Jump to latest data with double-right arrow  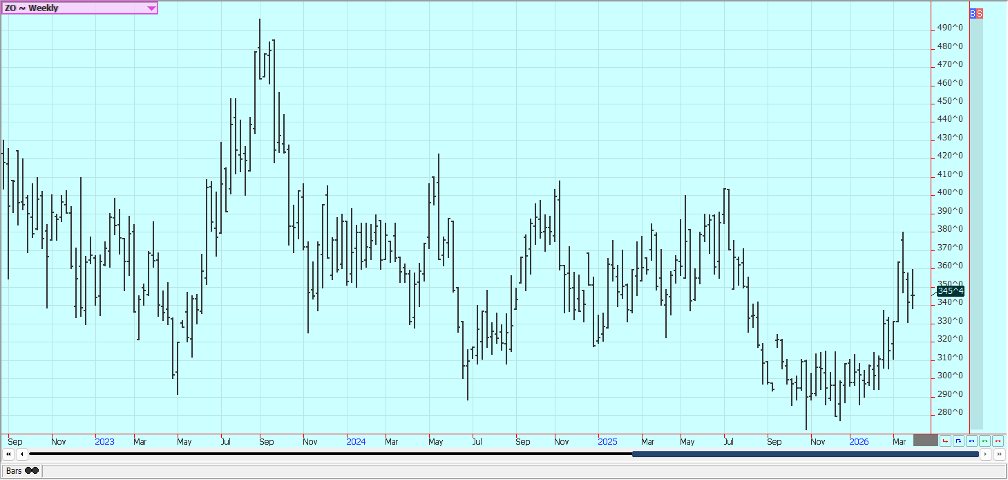point(997,454)
